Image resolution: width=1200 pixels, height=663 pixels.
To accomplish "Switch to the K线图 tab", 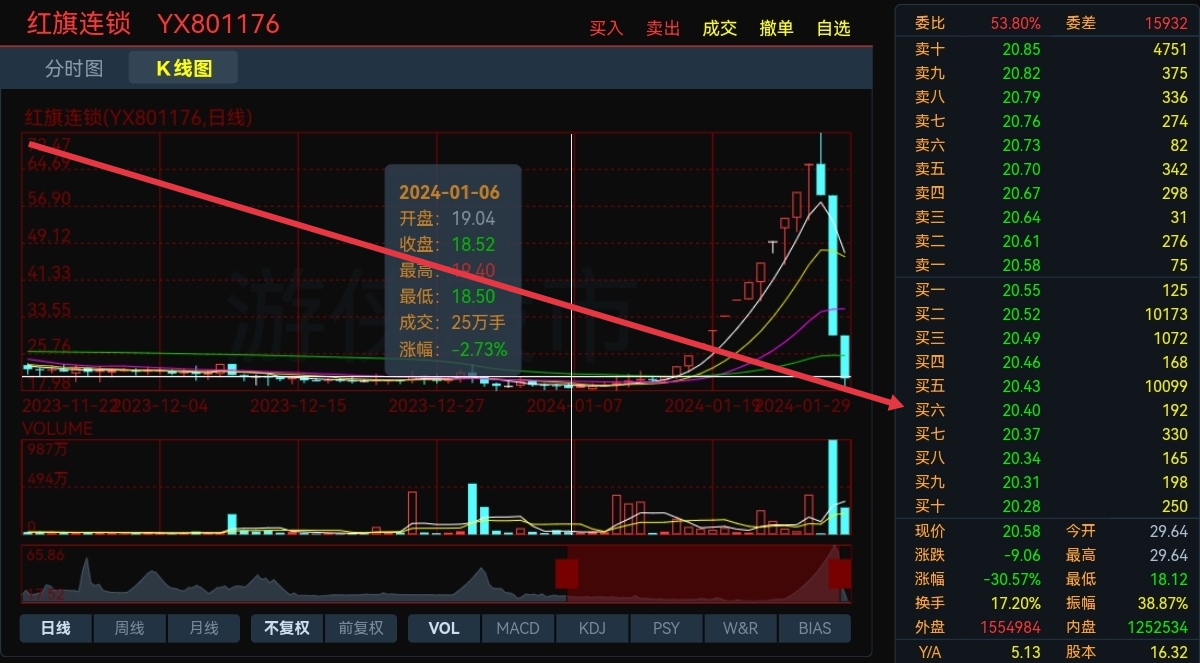I will point(184,68).
